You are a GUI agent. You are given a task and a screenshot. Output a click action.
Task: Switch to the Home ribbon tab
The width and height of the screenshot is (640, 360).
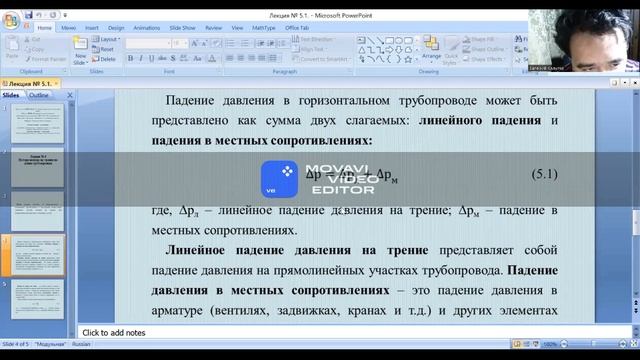tap(44, 28)
